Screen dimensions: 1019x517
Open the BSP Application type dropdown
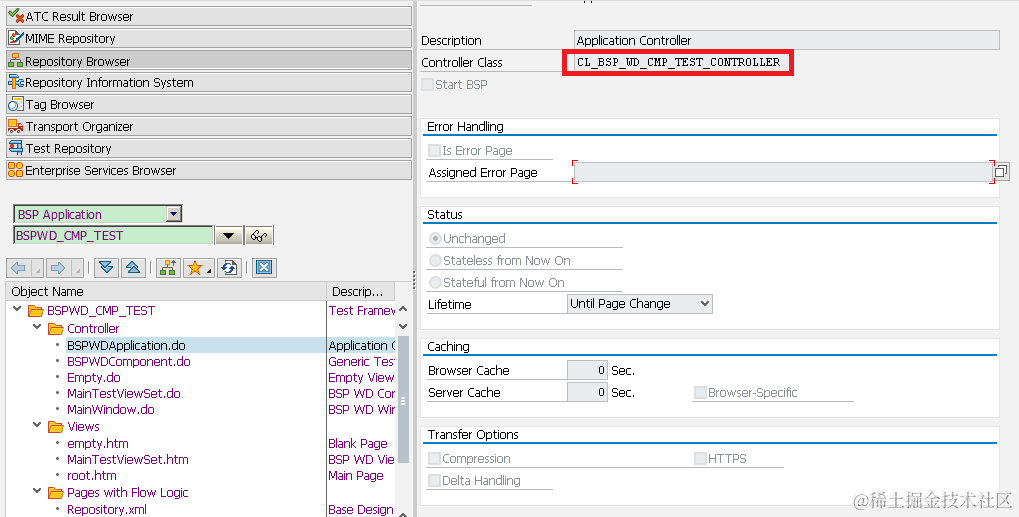pos(174,214)
